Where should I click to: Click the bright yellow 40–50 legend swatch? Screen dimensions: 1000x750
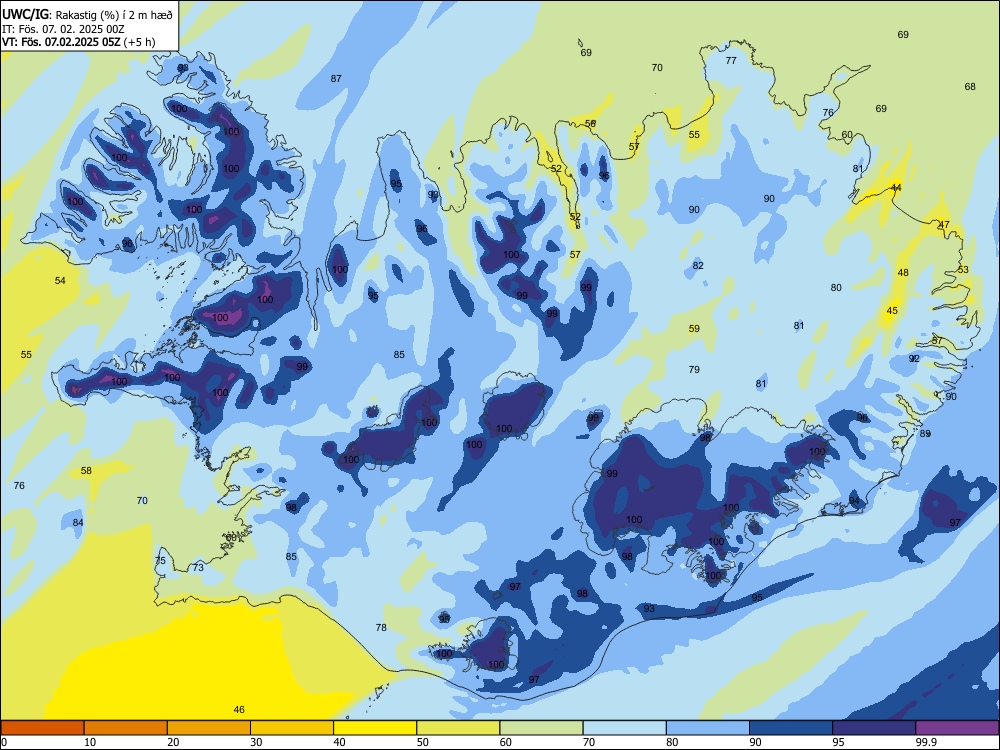[375, 728]
